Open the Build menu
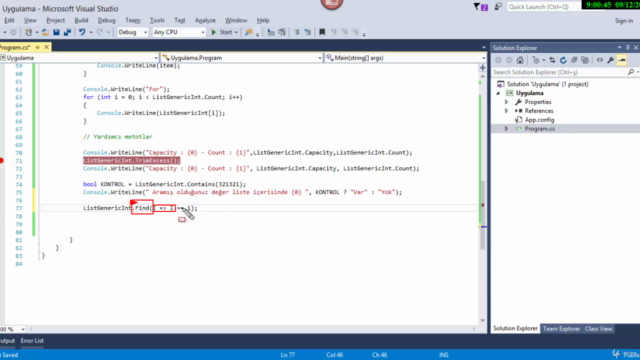640x360 pixels. [81, 20]
